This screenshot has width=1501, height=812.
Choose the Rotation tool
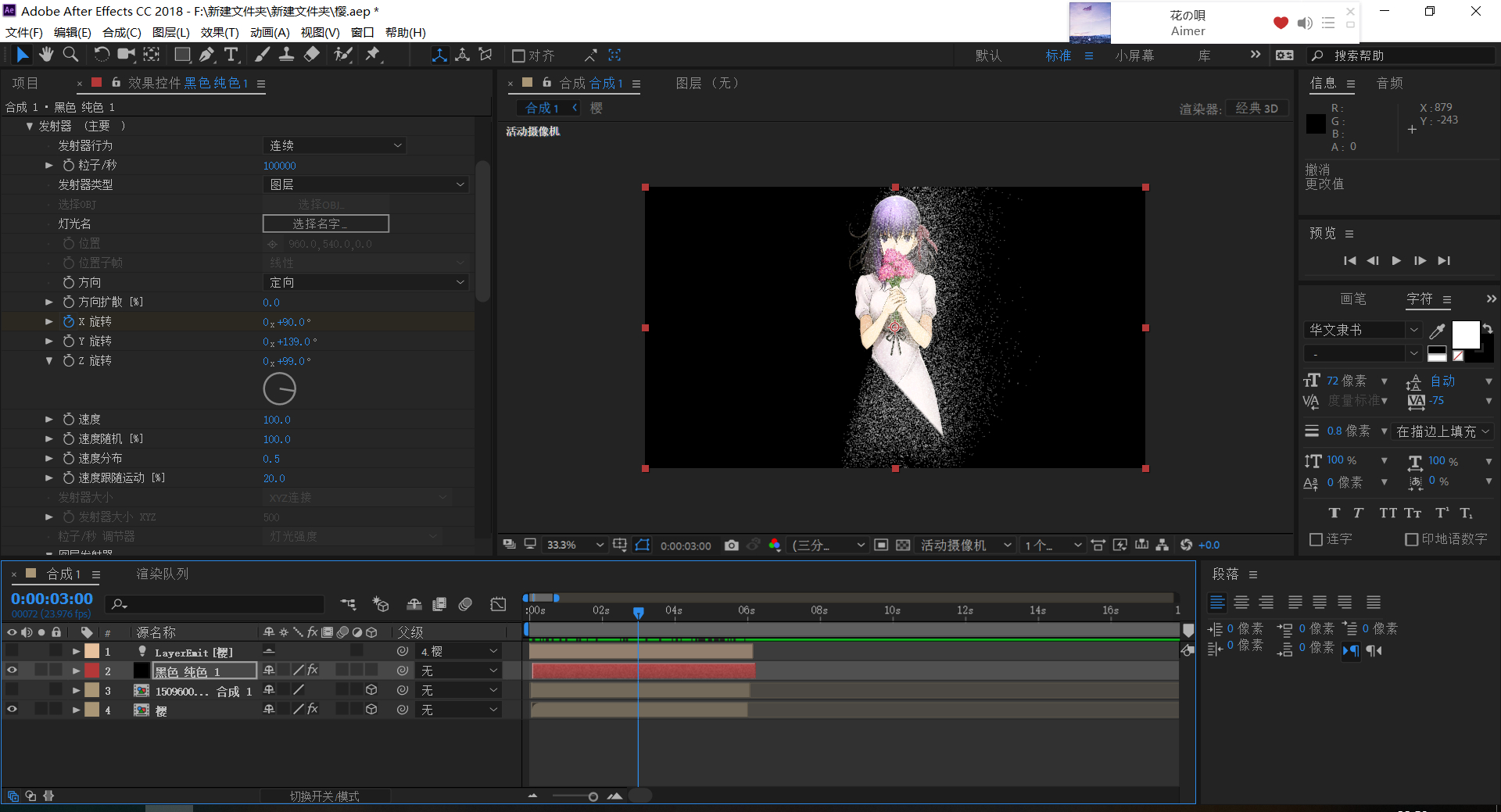tap(102, 55)
